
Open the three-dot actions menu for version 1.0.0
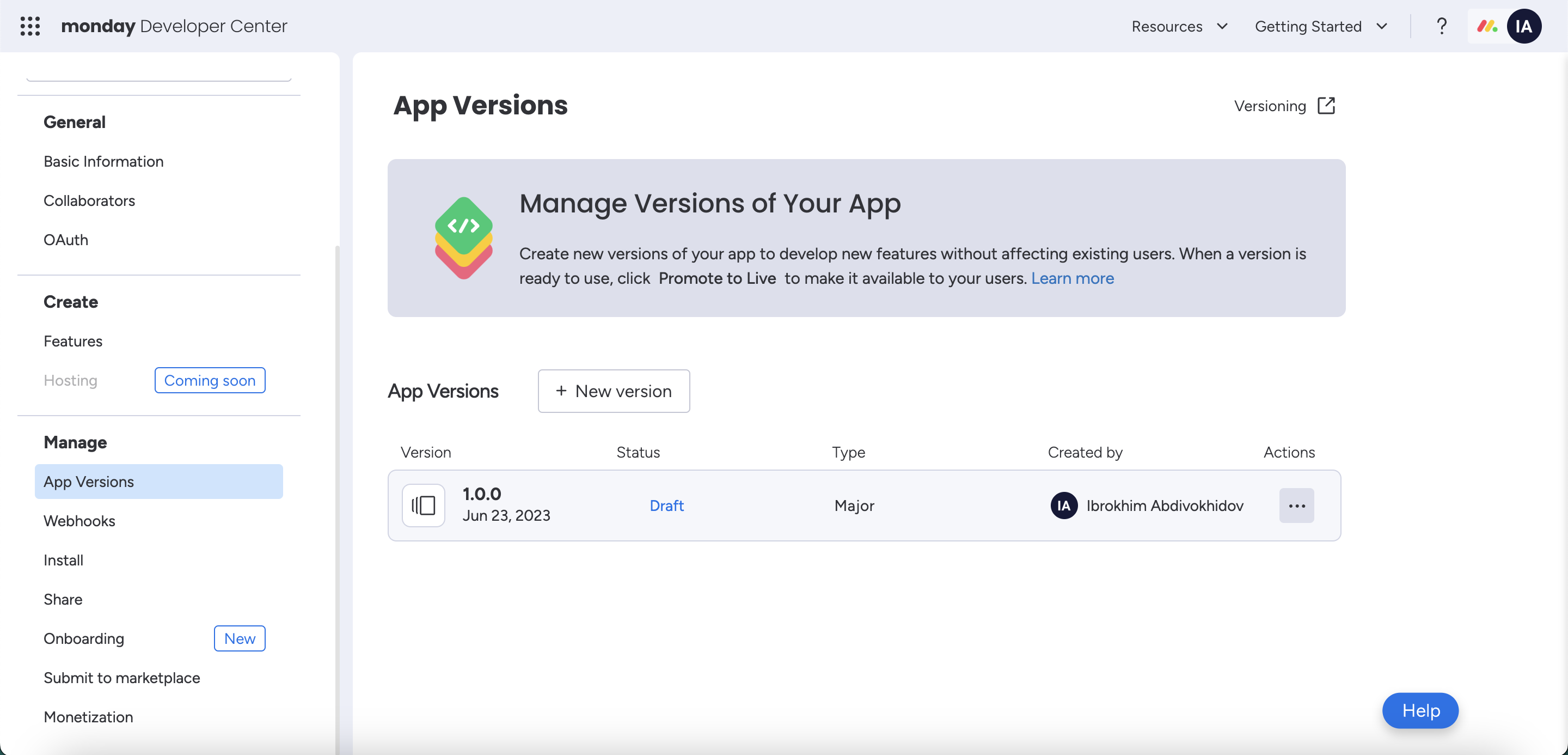tap(1296, 506)
